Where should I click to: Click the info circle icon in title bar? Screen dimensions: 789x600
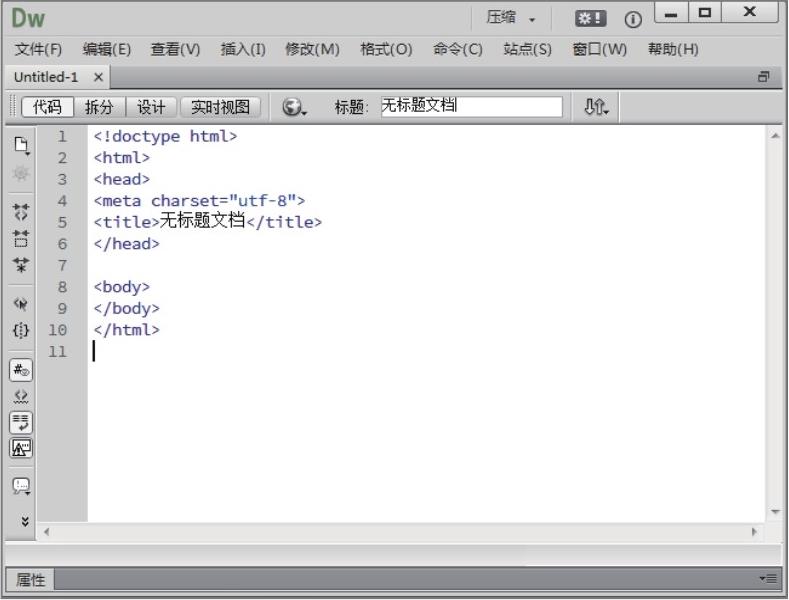tap(633, 20)
